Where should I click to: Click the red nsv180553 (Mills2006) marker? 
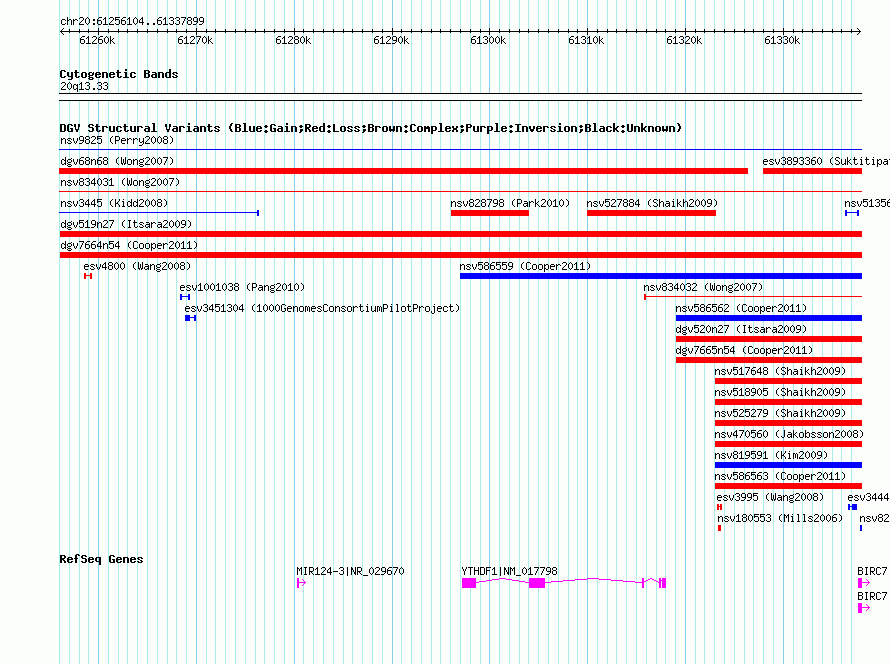(719, 528)
